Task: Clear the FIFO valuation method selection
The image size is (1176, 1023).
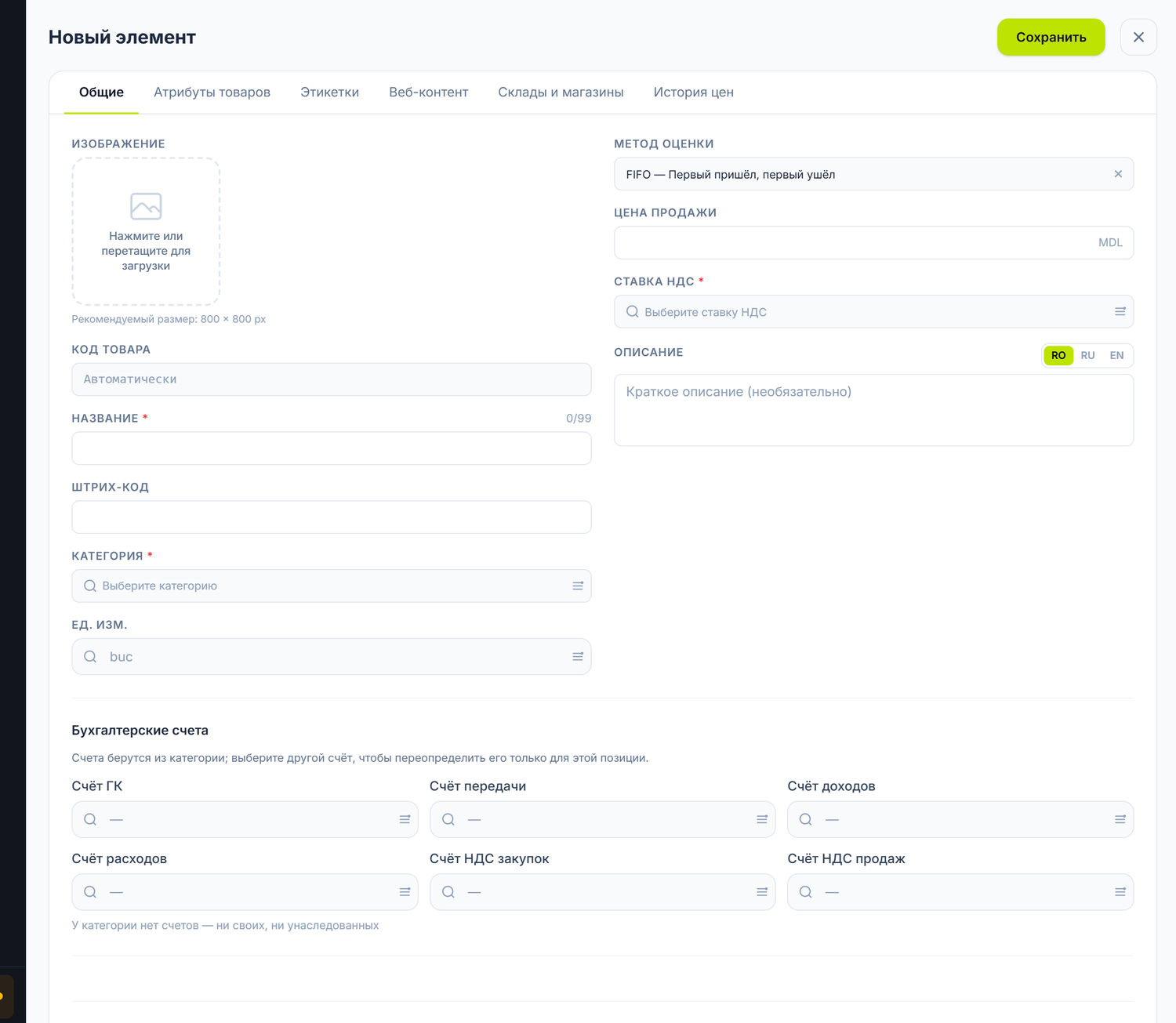Action: coord(1118,174)
